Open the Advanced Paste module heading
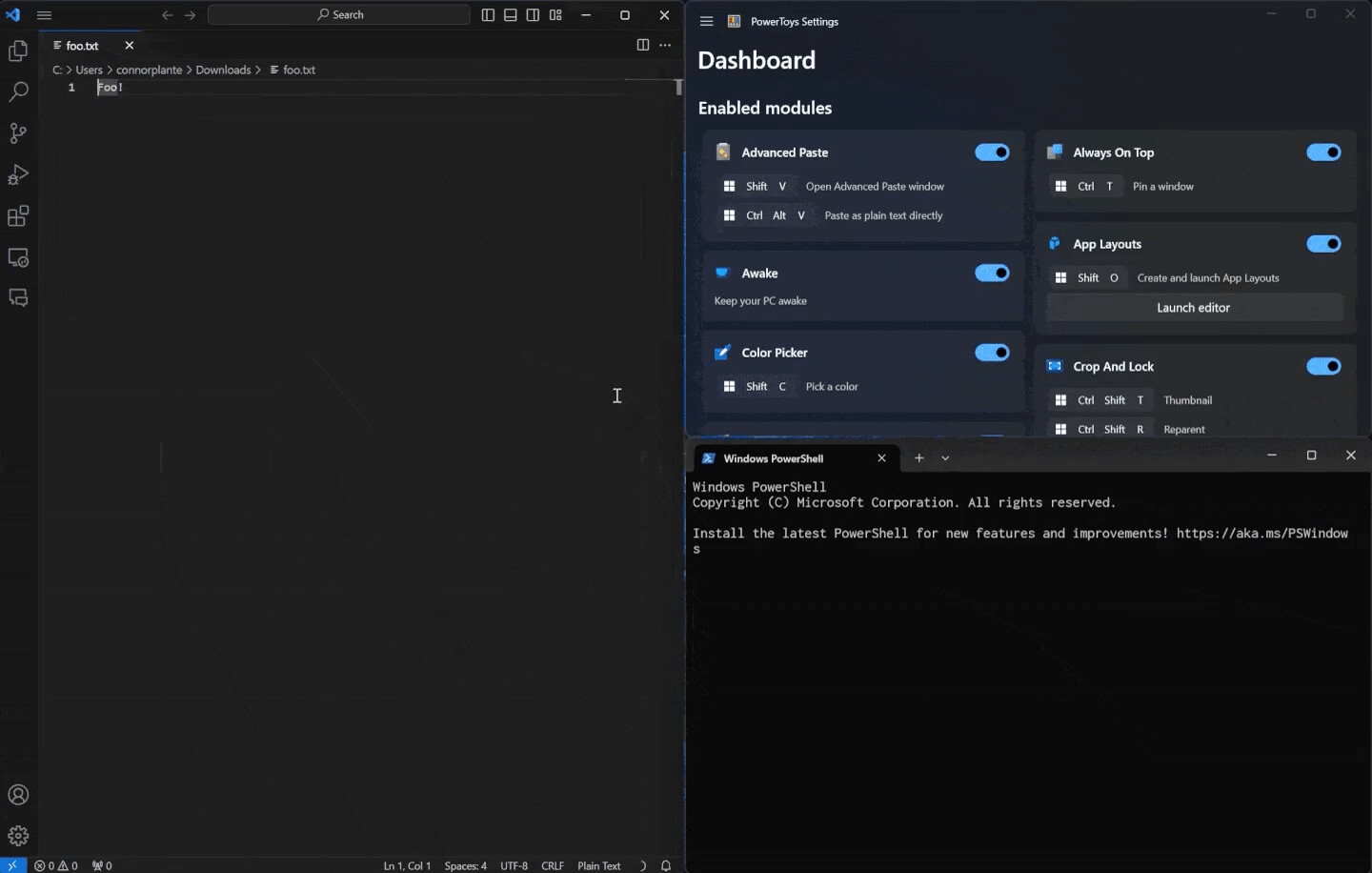Image resolution: width=1372 pixels, height=873 pixels. pos(785,152)
